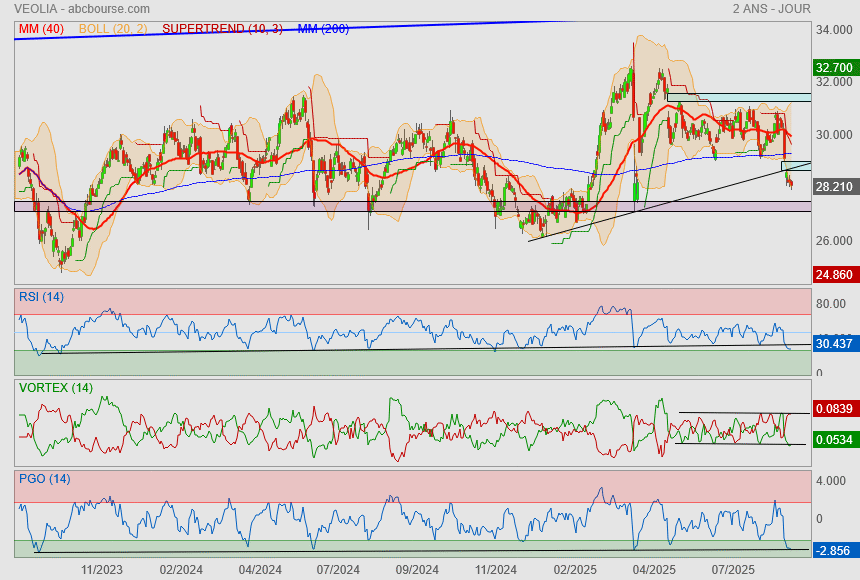
Task: Click the PGO value tag -2.856
Action: 834,551
